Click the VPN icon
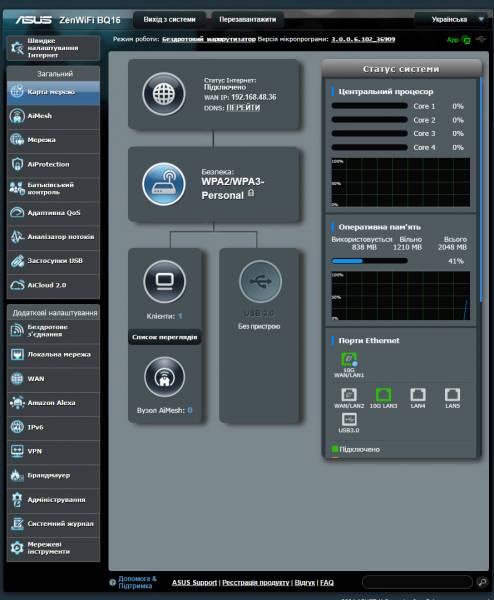This screenshot has width=494, height=600. tap(17, 451)
